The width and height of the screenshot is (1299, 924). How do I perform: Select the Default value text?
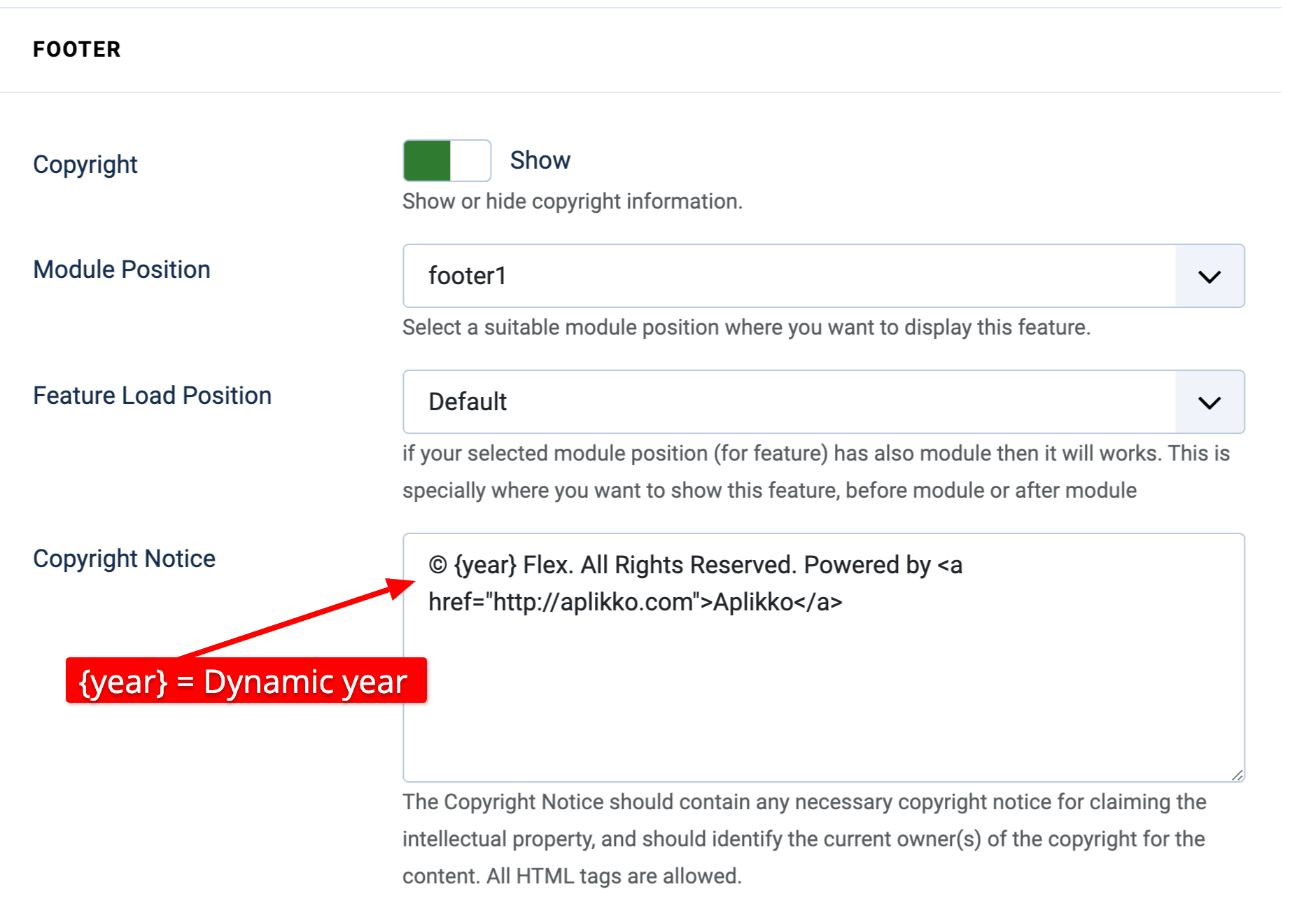pyautogui.click(x=468, y=402)
